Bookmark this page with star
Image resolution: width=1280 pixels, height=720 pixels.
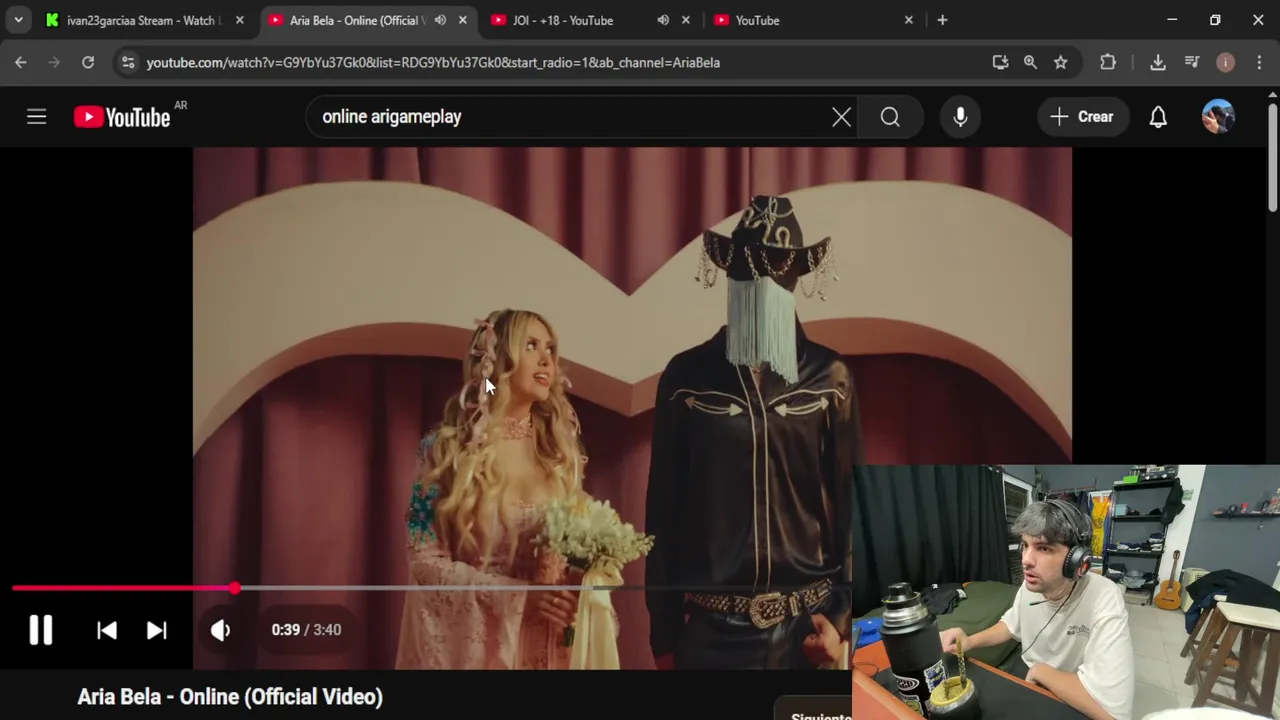(1060, 62)
